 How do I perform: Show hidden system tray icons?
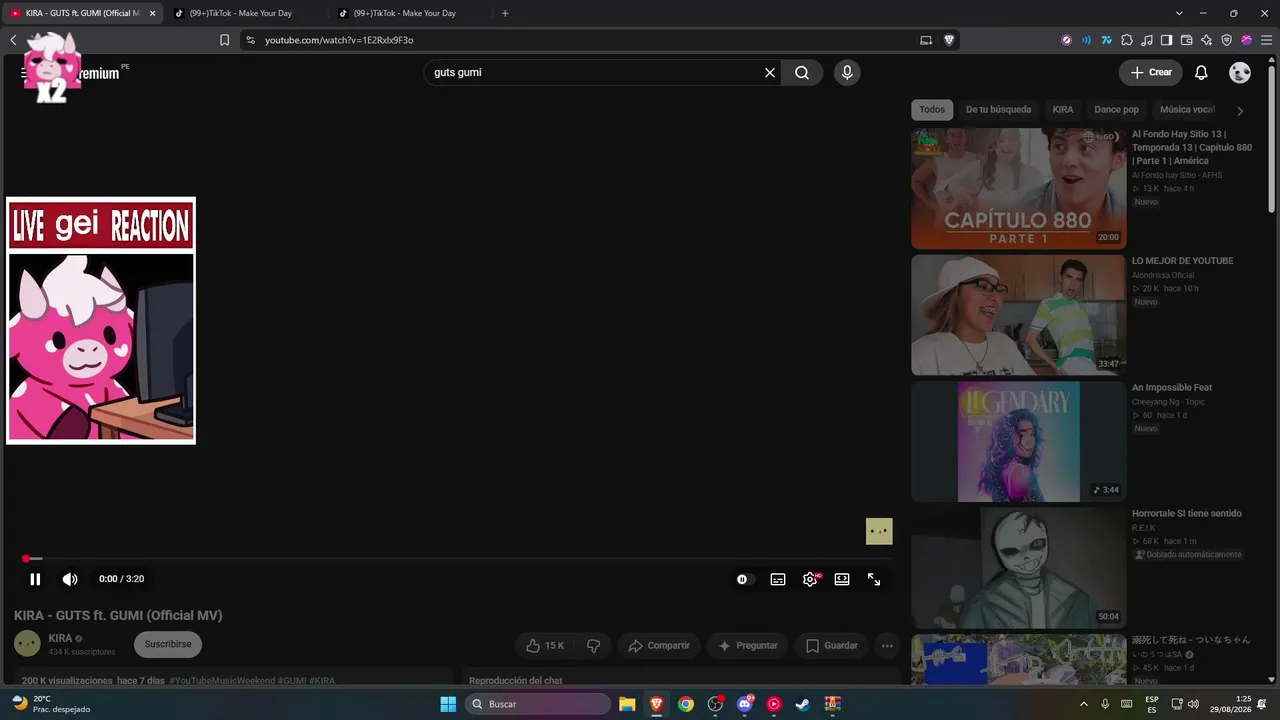point(1084,704)
